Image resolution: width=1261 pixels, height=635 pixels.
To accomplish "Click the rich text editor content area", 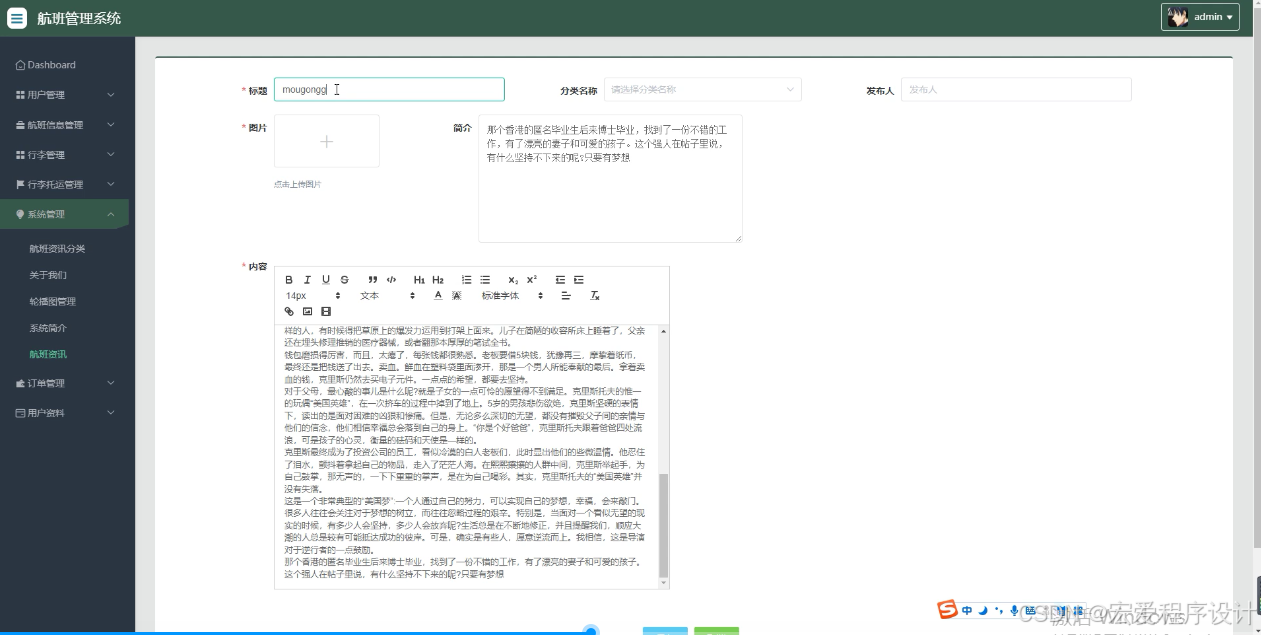I will tap(465, 456).
